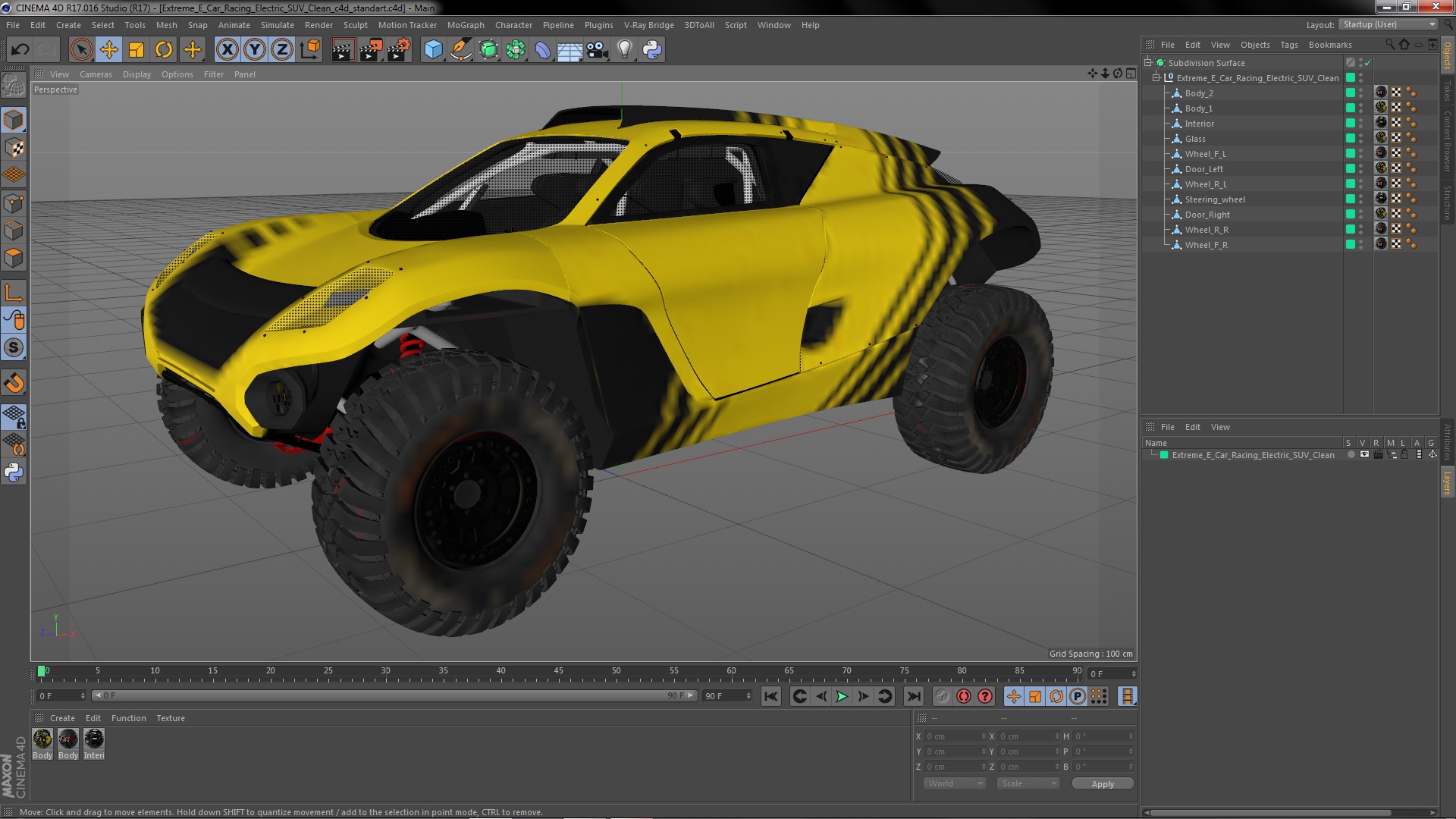Toggle Snap enable icon labeled S
The height and width of the screenshot is (819, 1456).
pos(14,347)
